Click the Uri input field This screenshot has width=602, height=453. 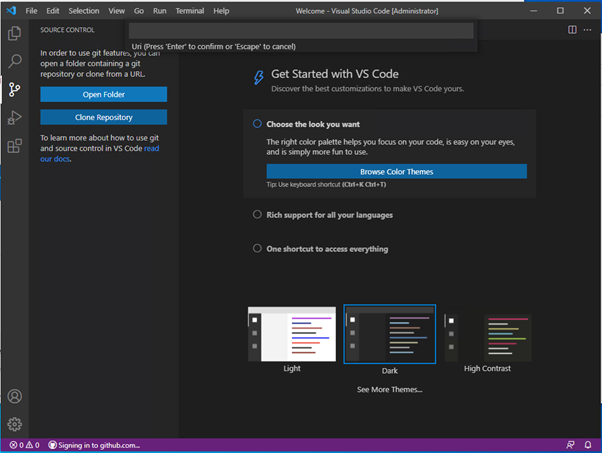[302, 30]
